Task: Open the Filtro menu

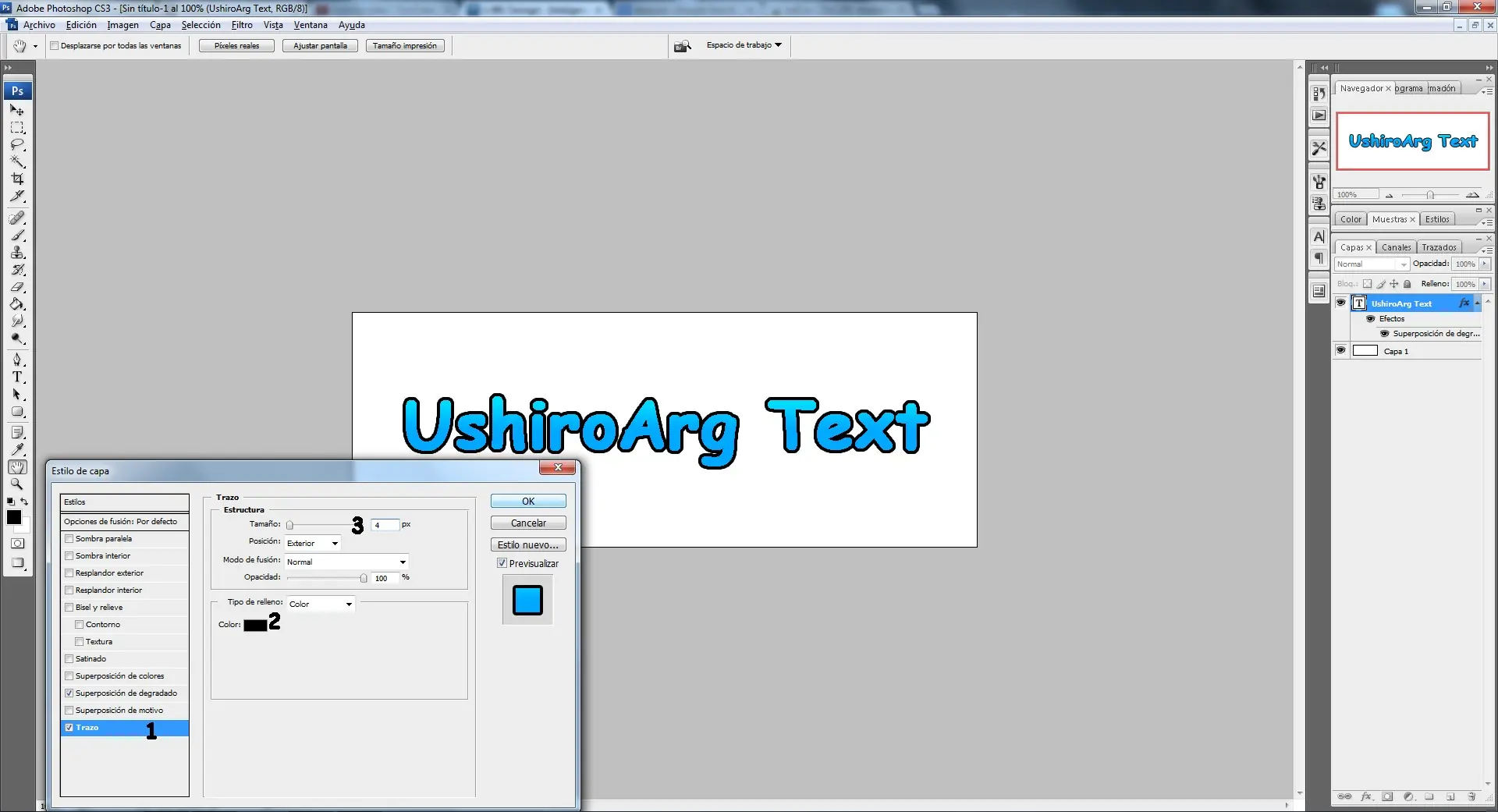Action: 242,25
